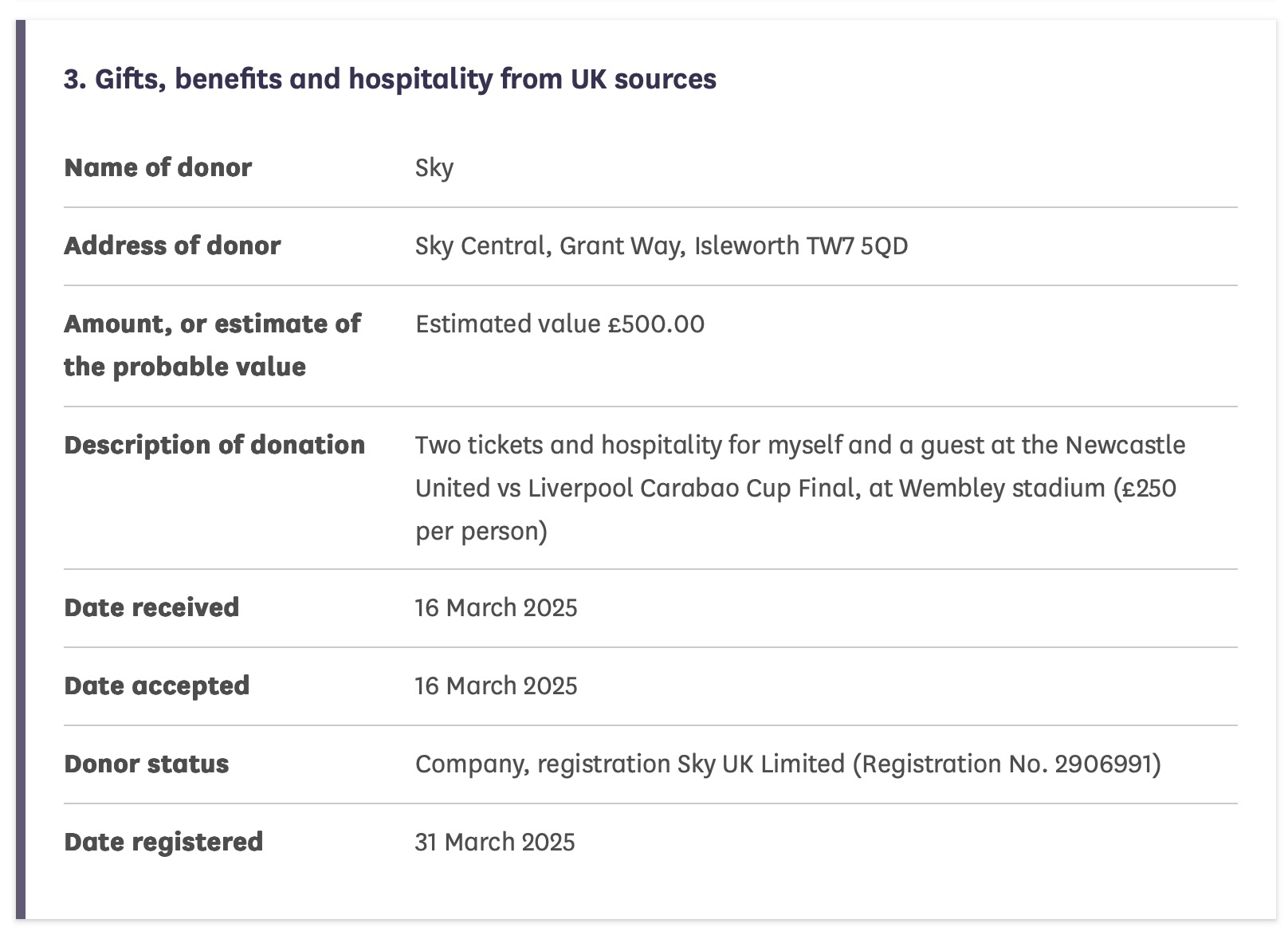
Task: Click the 'Donor status' label
Action: [147, 764]
